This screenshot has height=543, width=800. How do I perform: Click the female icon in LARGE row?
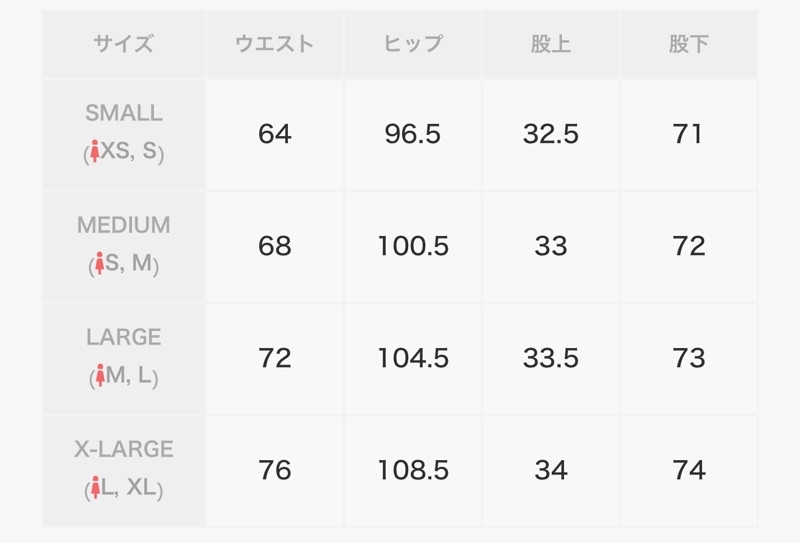point(100,376)
